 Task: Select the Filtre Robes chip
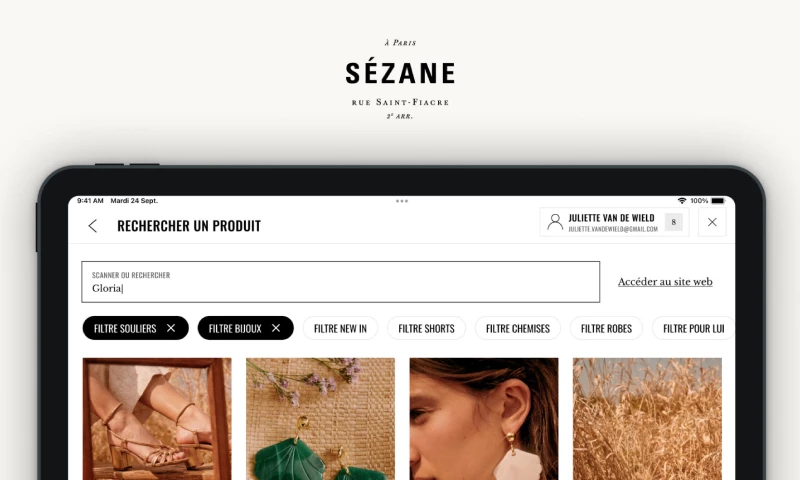pyautogui.click(x=606, y=328)
